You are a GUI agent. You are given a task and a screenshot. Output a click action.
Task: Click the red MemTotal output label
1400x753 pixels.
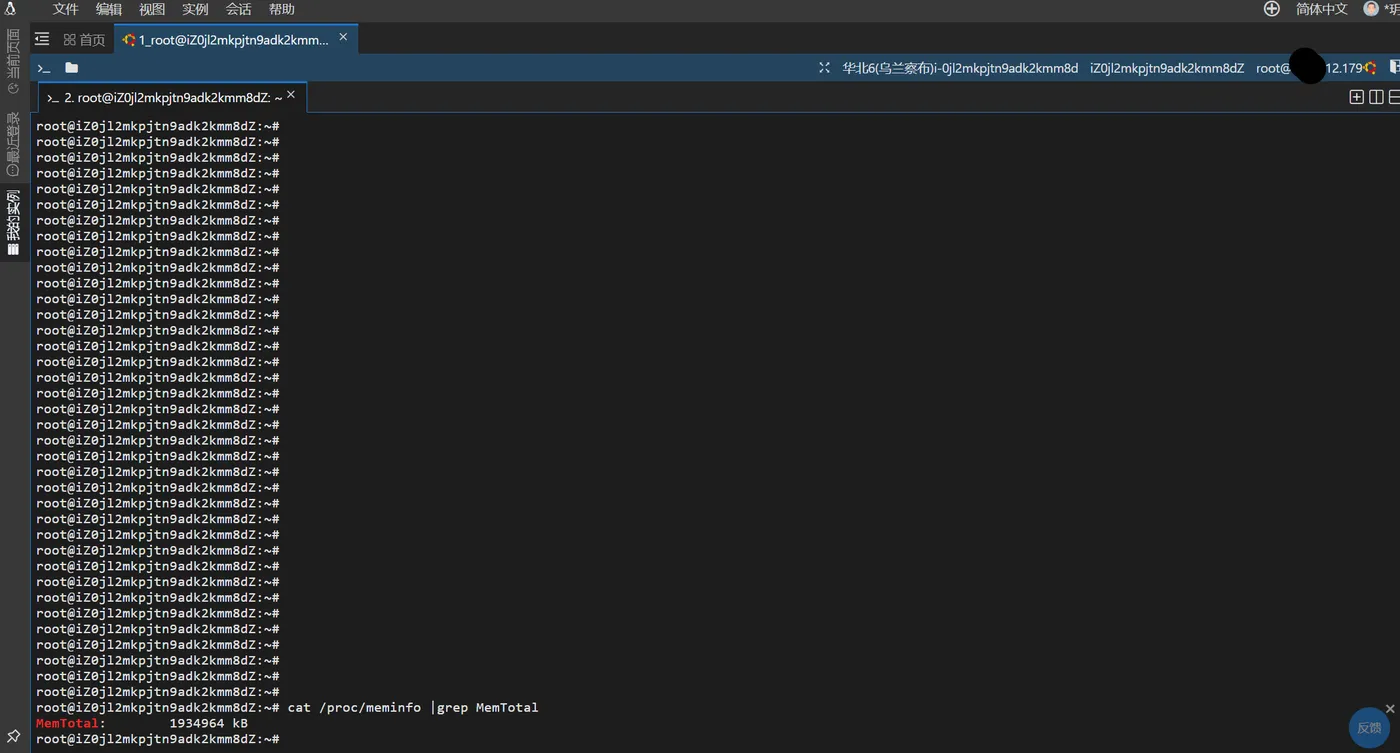(x=67, y=723)
